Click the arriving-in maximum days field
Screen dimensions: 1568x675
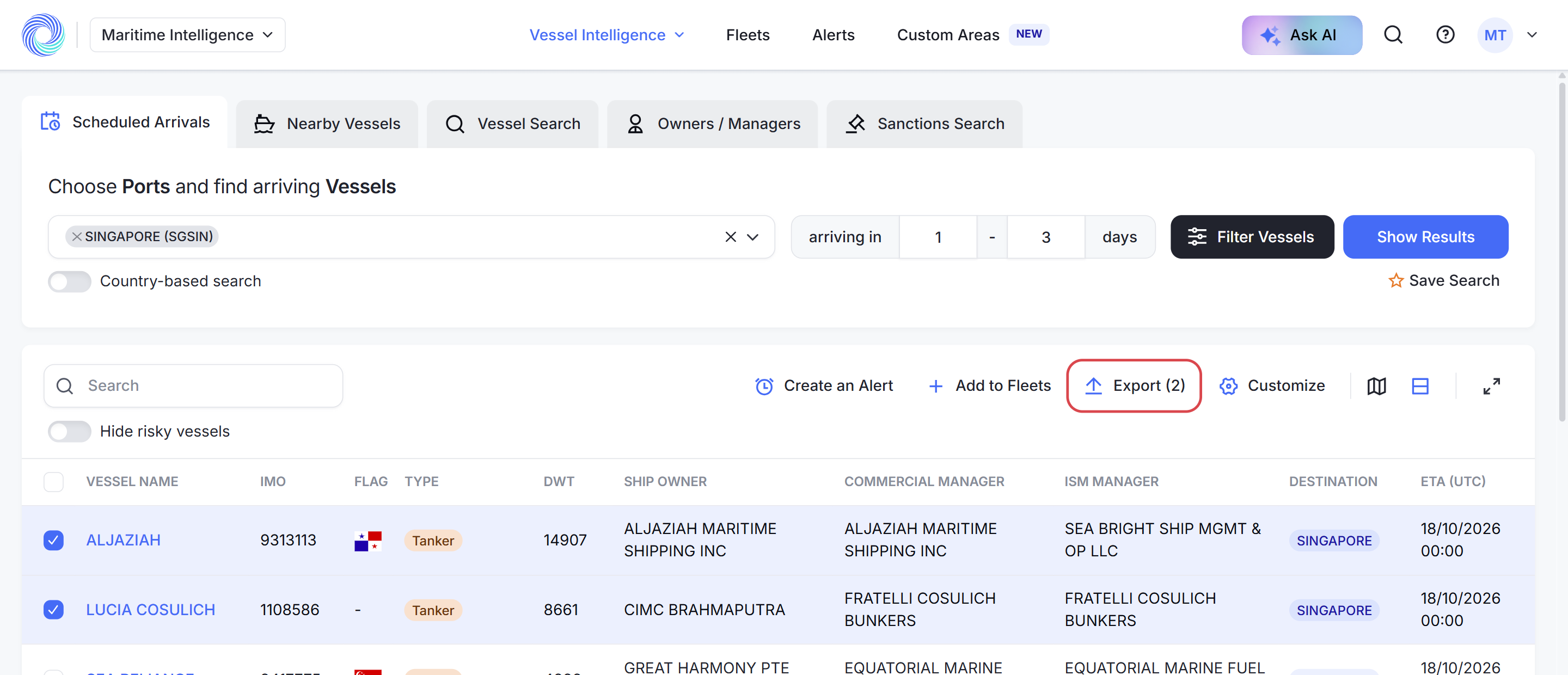coord(1046,237)
